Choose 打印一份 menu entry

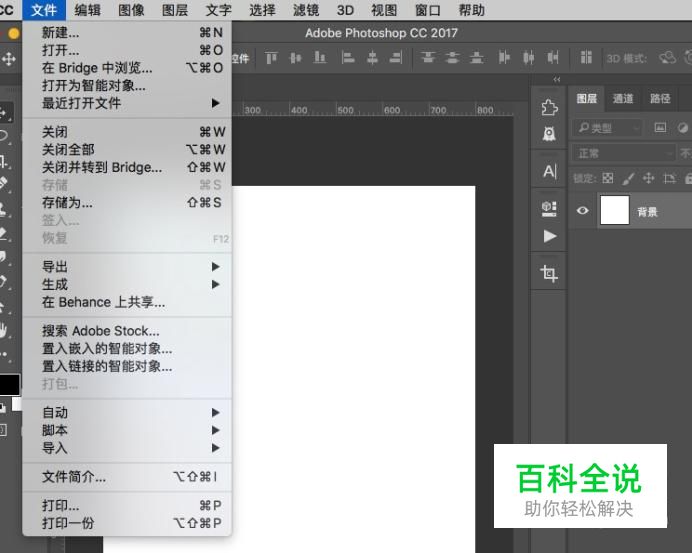127,523
